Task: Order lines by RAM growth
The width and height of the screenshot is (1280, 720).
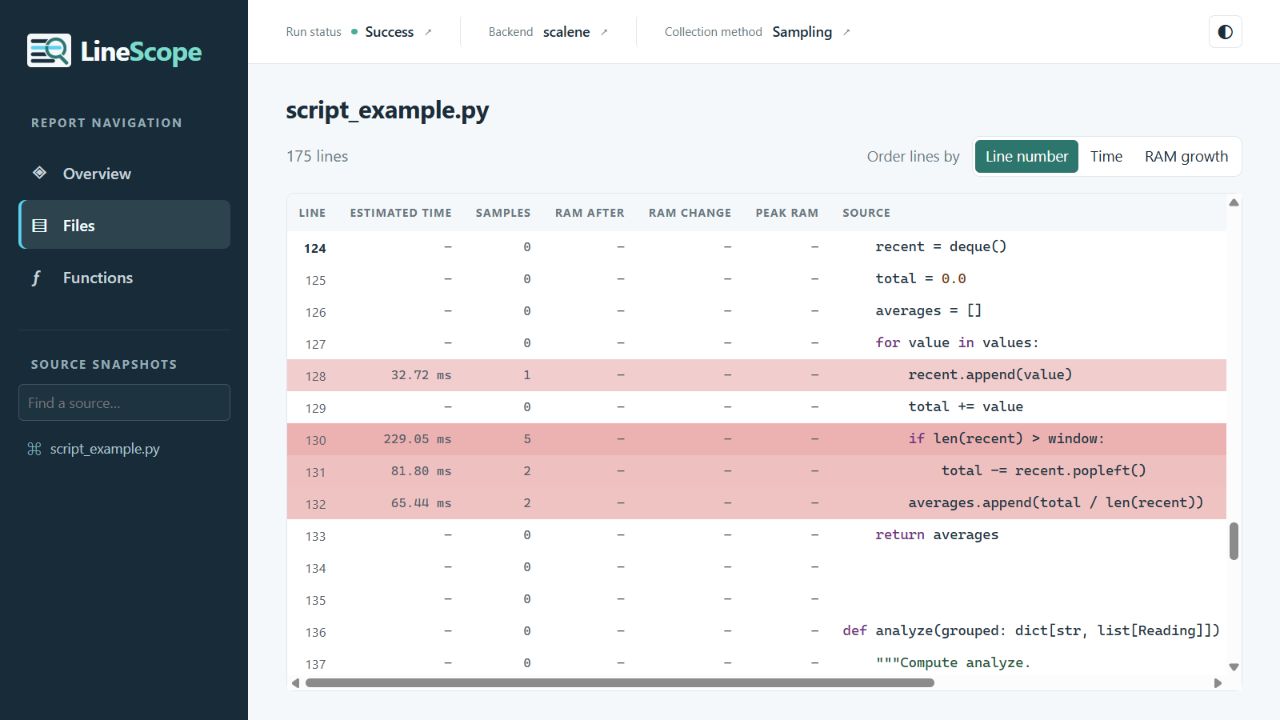Action: 1186,156
